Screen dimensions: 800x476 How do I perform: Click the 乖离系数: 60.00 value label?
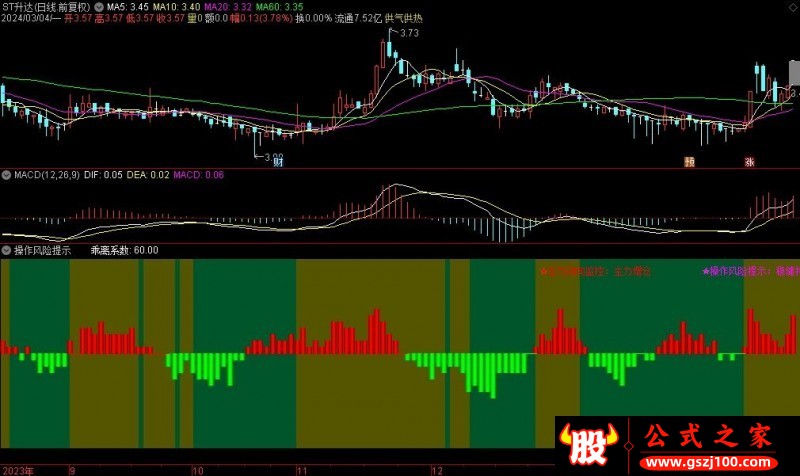click(124, 250)
